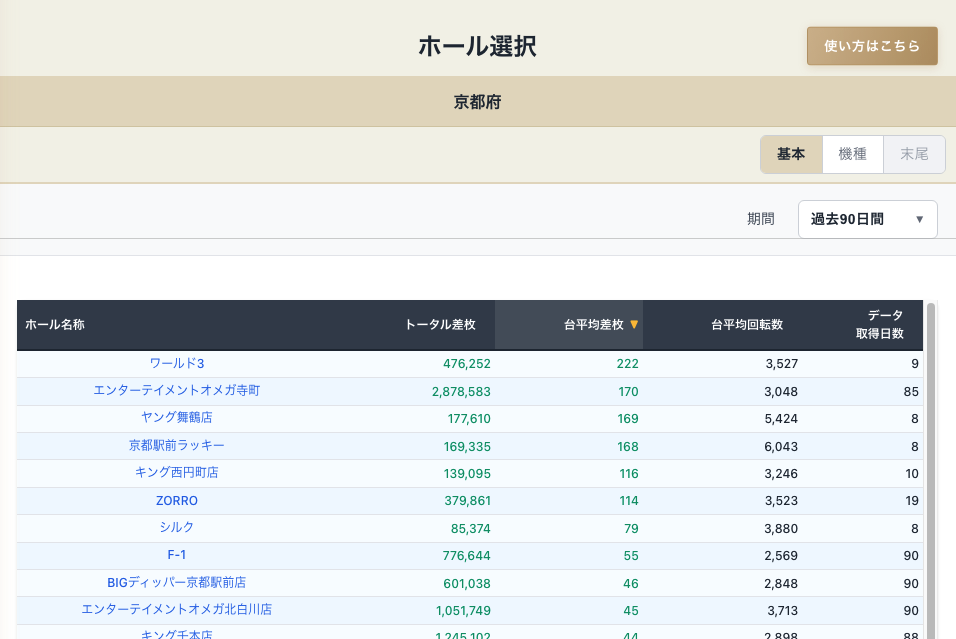Screen dimensions: 956x639
Task: Open the ZORRO hall link
Action: (x=177, y=500)
